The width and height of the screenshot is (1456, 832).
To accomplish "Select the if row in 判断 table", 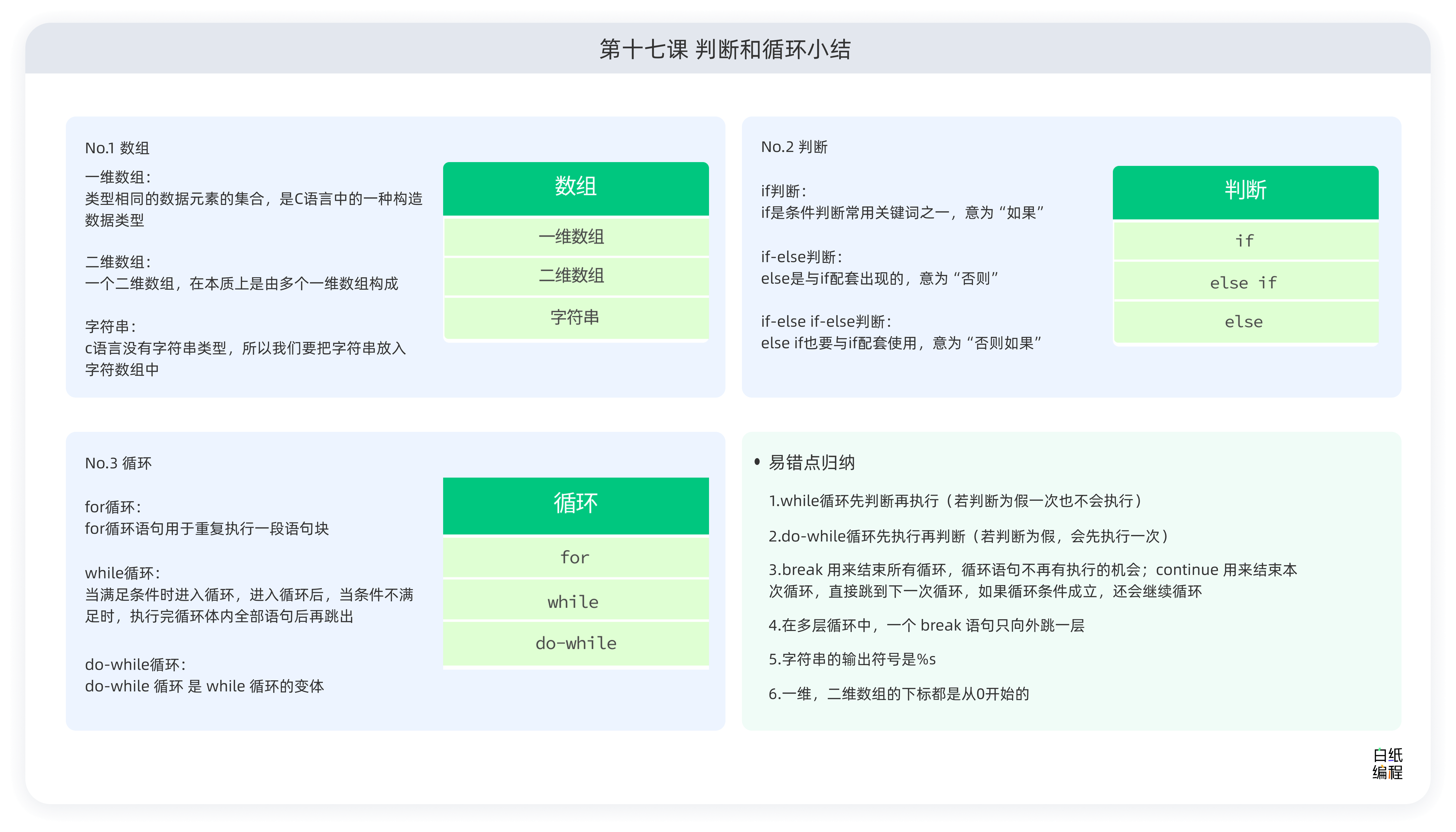I will pos(1245,241).
